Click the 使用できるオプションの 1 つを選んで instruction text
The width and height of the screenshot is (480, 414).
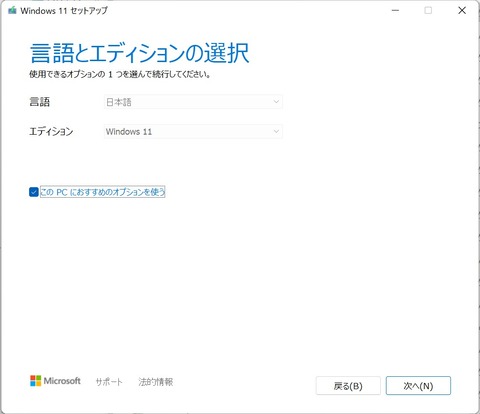click(120, 74)
